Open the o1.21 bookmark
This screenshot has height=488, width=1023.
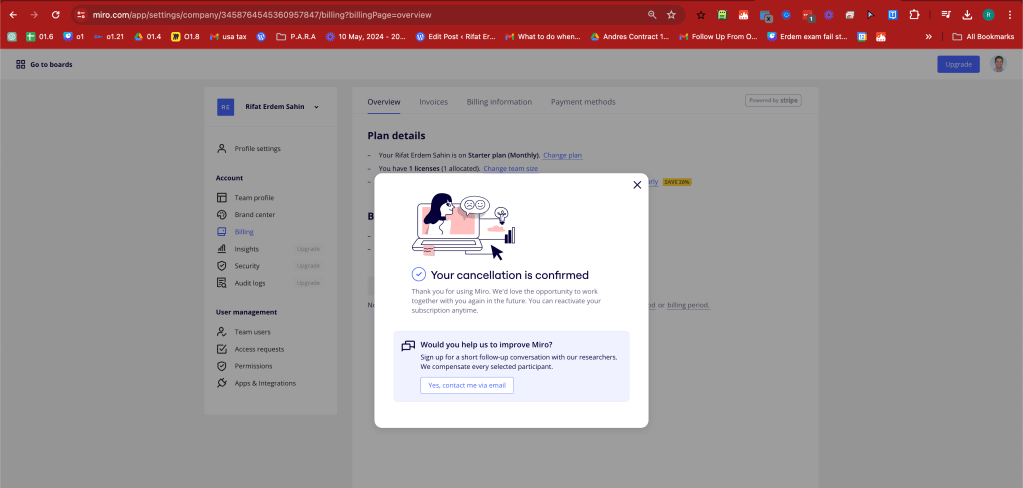tap(108, 37)
